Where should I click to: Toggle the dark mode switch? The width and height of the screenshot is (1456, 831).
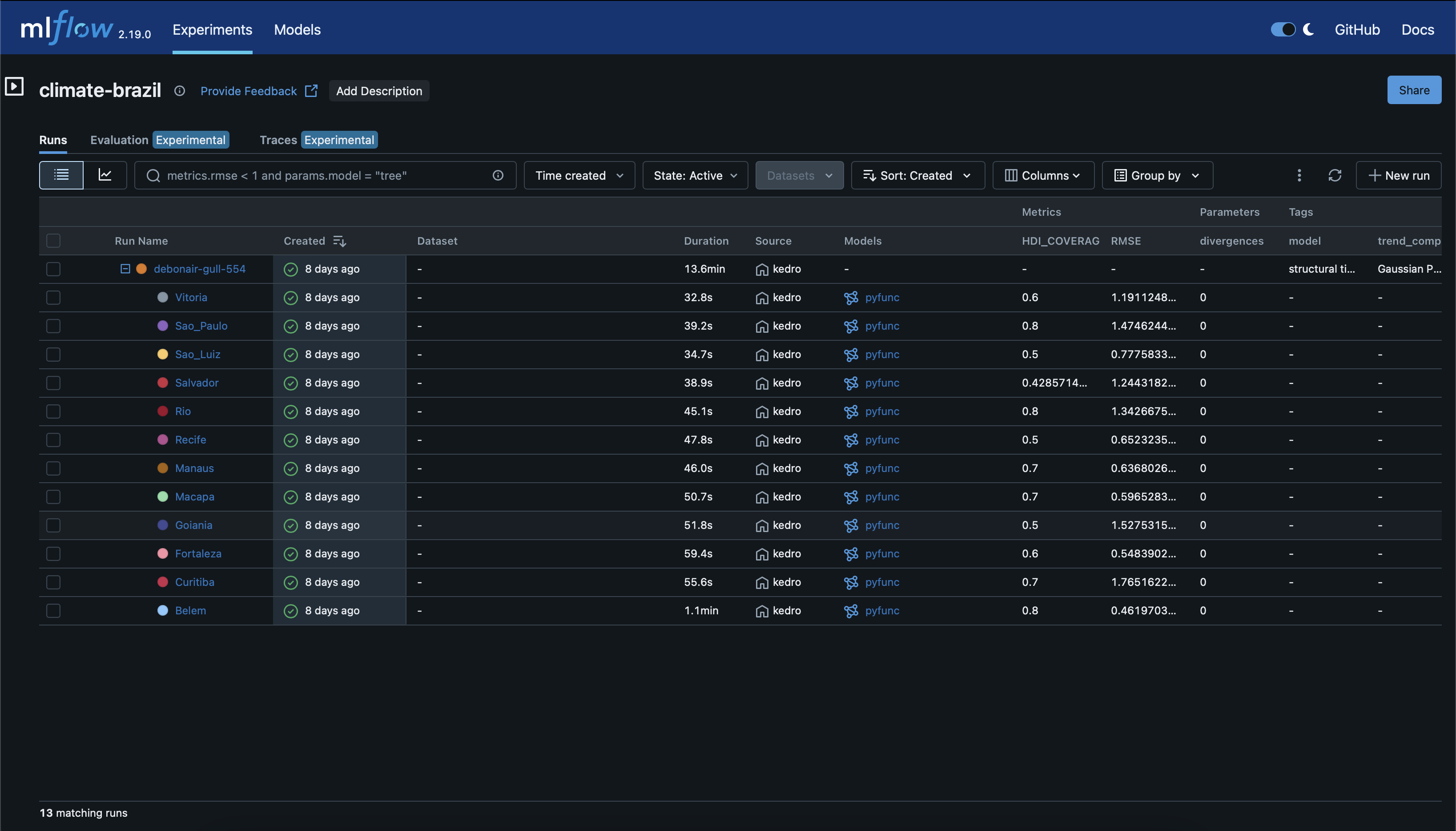pos(1283,29)
